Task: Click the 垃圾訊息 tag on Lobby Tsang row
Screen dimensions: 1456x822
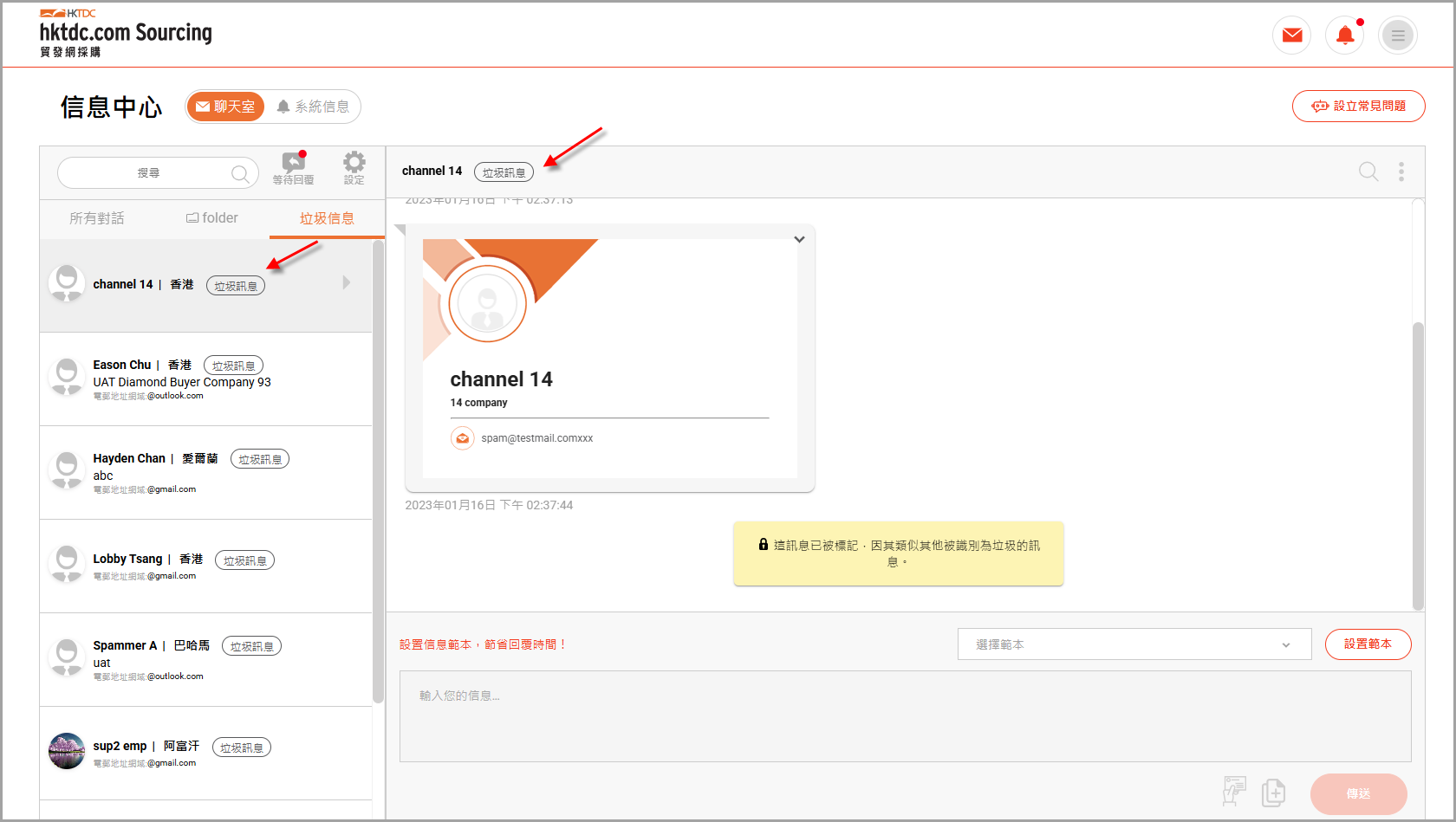Action: (x=244, y=560)
